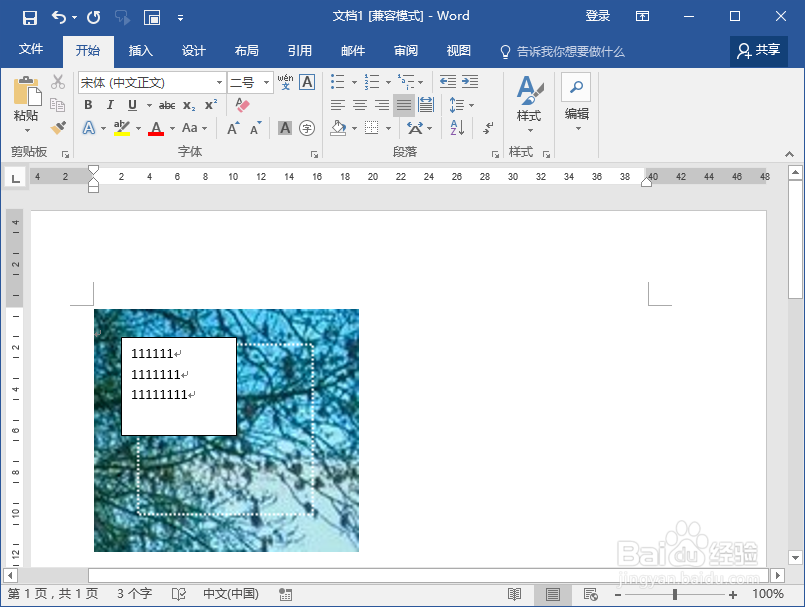Open the Format Painter tool
The width and height of the screenshot is (805, 607).
[58, 128]
